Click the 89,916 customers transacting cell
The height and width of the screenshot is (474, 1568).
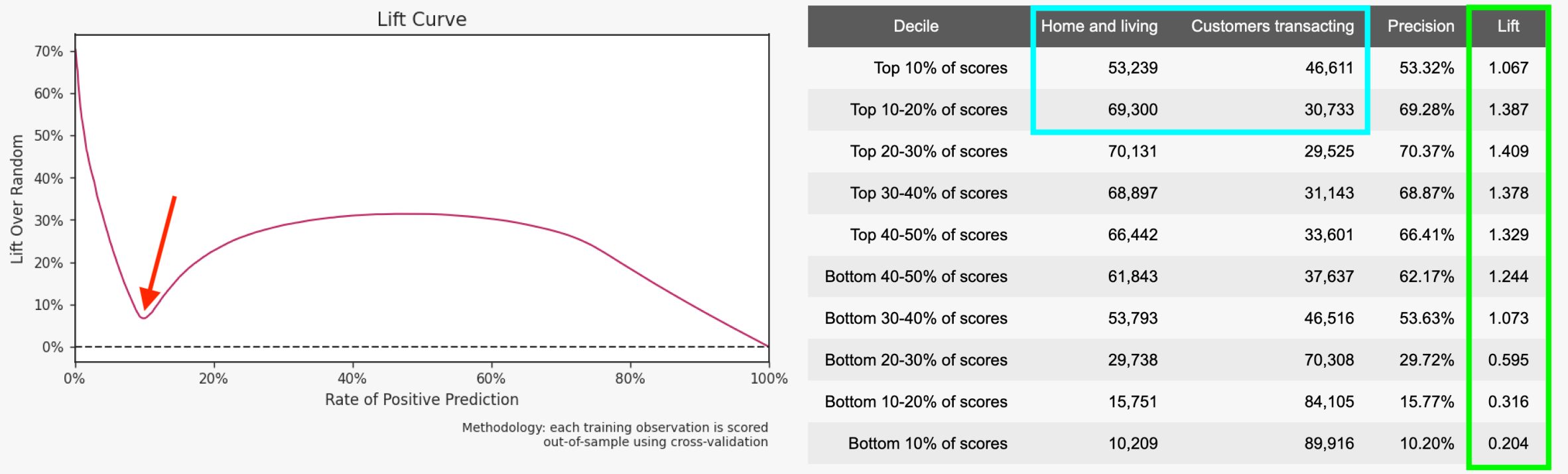click(1329, 444)
